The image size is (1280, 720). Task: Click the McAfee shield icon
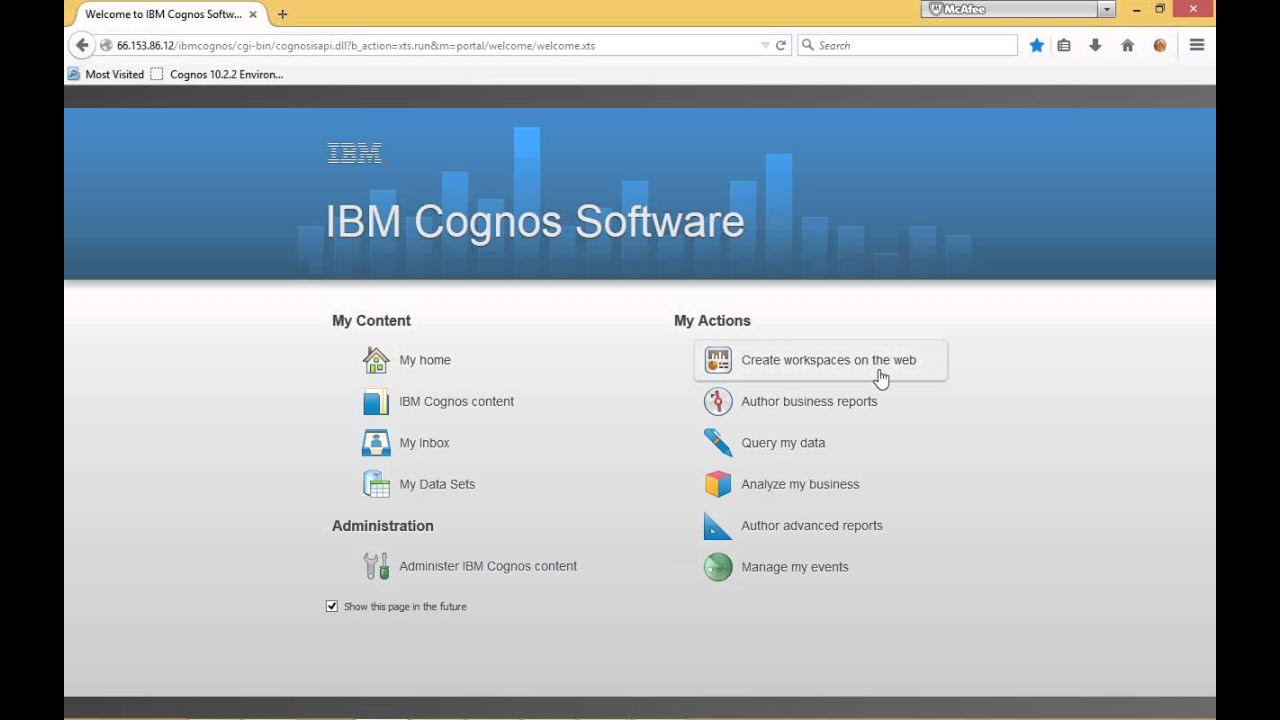point(936,9)
